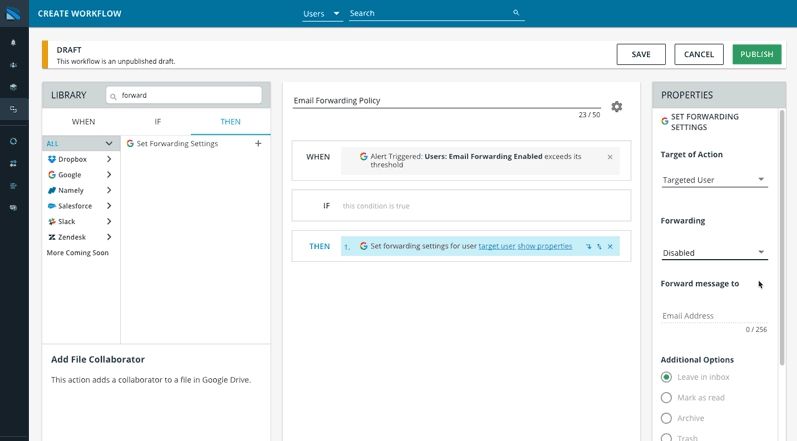Image resolution: width=797 pixels, height=441 pixels.
Task: Expand the Namely category chevron
Action: point(109,191)
